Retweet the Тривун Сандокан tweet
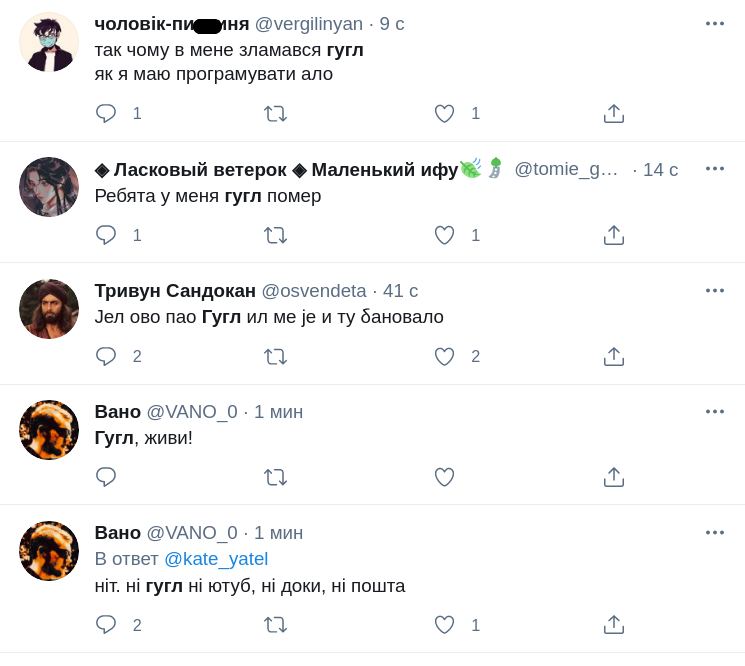The width and height of the screenshot is (745, 666). 275,357
